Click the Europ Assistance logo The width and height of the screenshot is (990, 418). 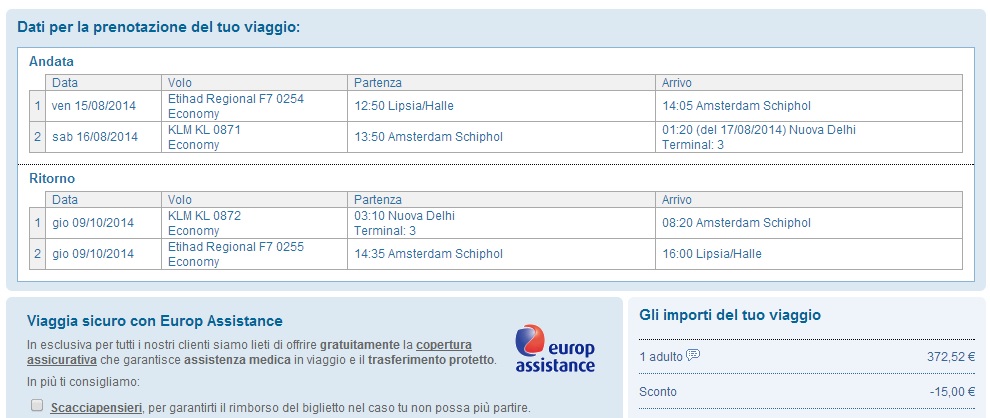coord(554,348)
